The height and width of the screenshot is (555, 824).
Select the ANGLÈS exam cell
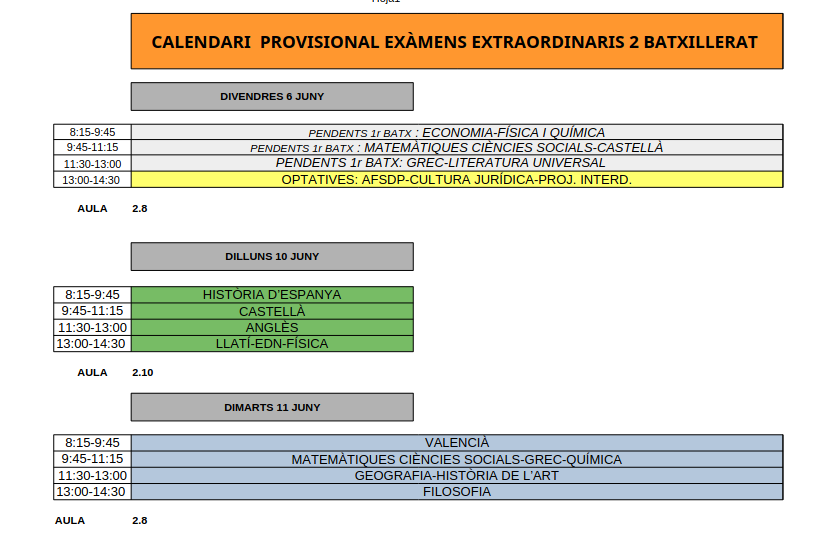point(272,328)
